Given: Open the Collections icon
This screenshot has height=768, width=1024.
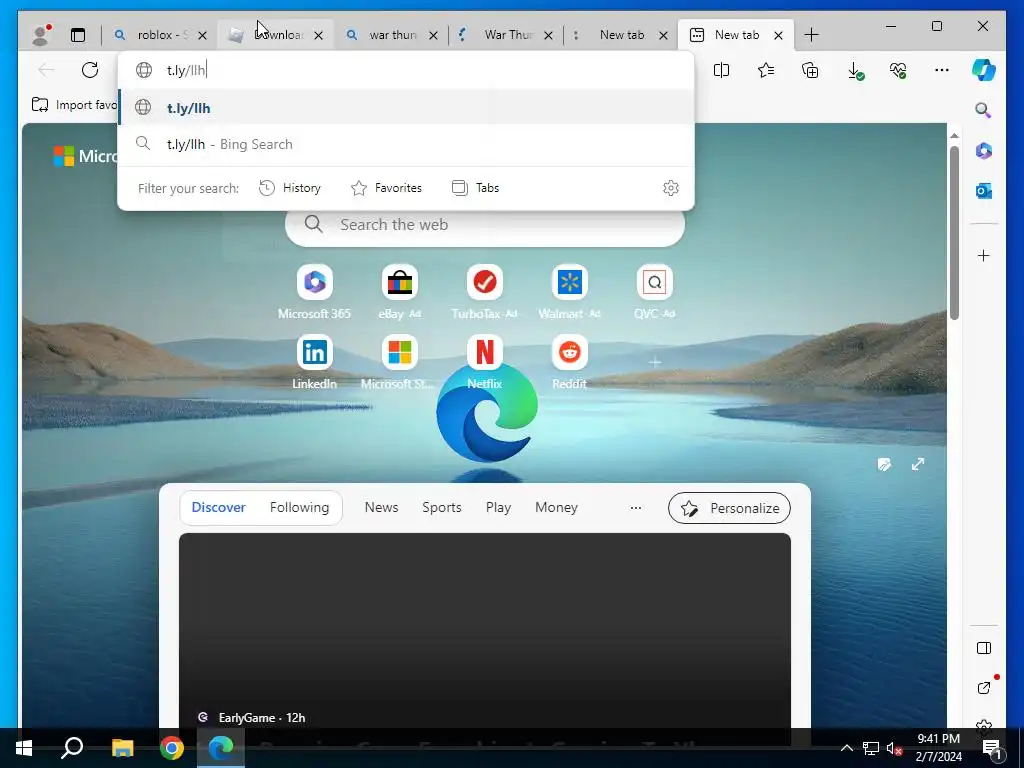Looking at the screenshot, I should click(x=810, y=70).
